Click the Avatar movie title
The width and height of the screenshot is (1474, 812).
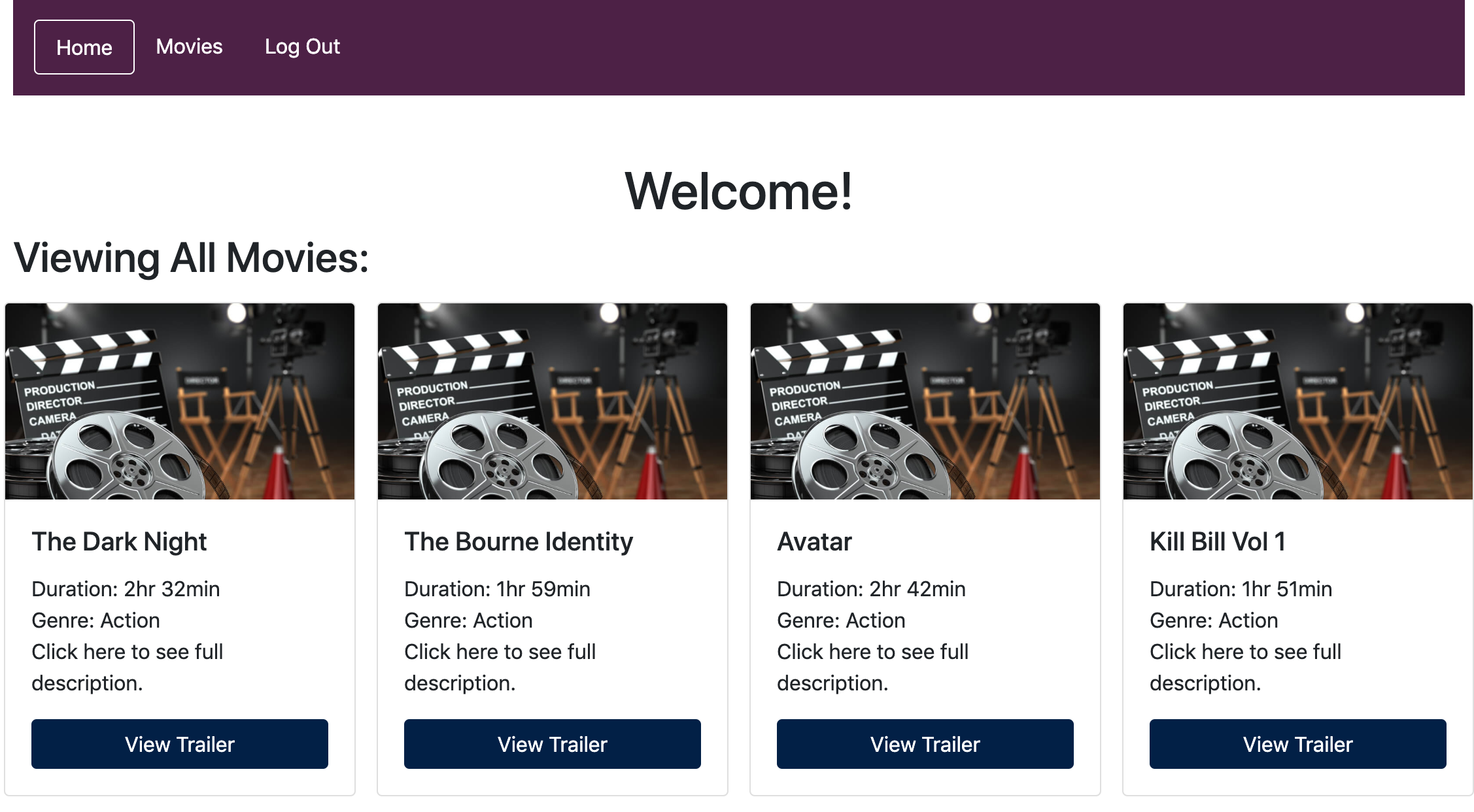[814, 541]
